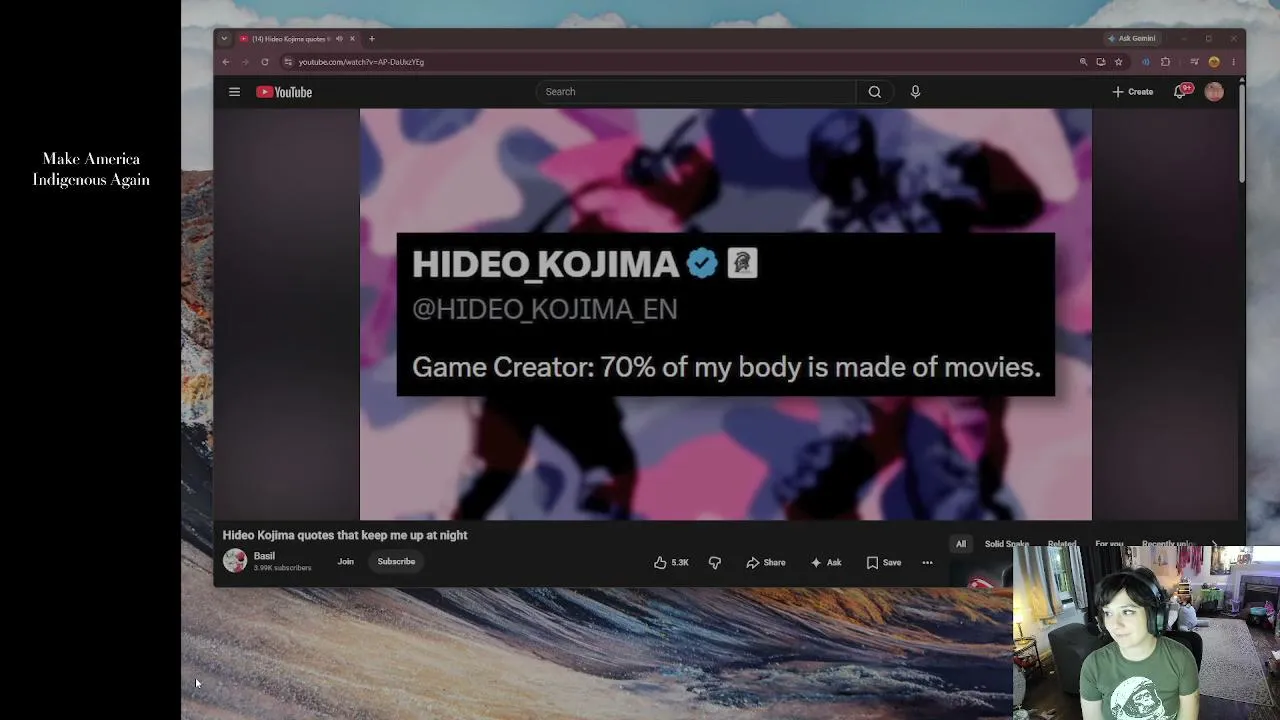Click the video player to pause
The height and width of the screenshot is (720, 1280).
pyautogui.click(x=726, y=314)
